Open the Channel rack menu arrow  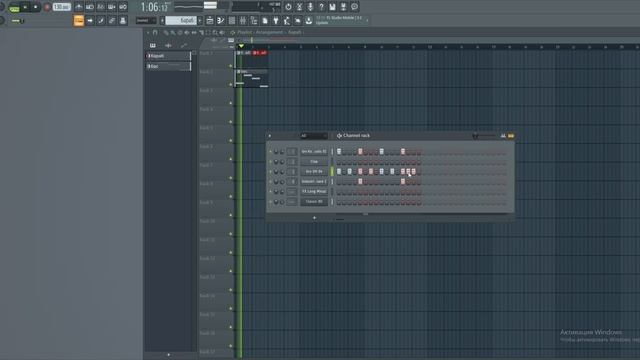pos(269,136)
